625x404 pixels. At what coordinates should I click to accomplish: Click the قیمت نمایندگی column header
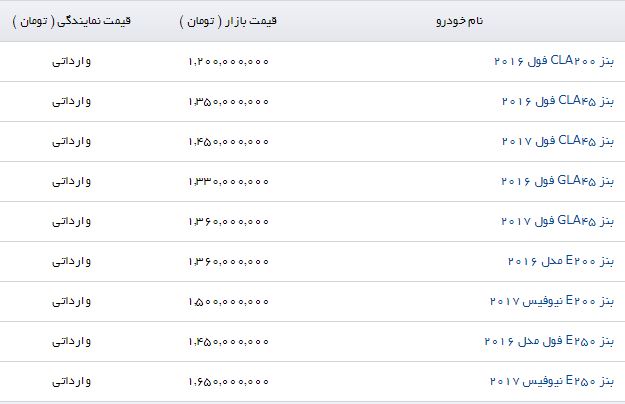pos(72,21)
